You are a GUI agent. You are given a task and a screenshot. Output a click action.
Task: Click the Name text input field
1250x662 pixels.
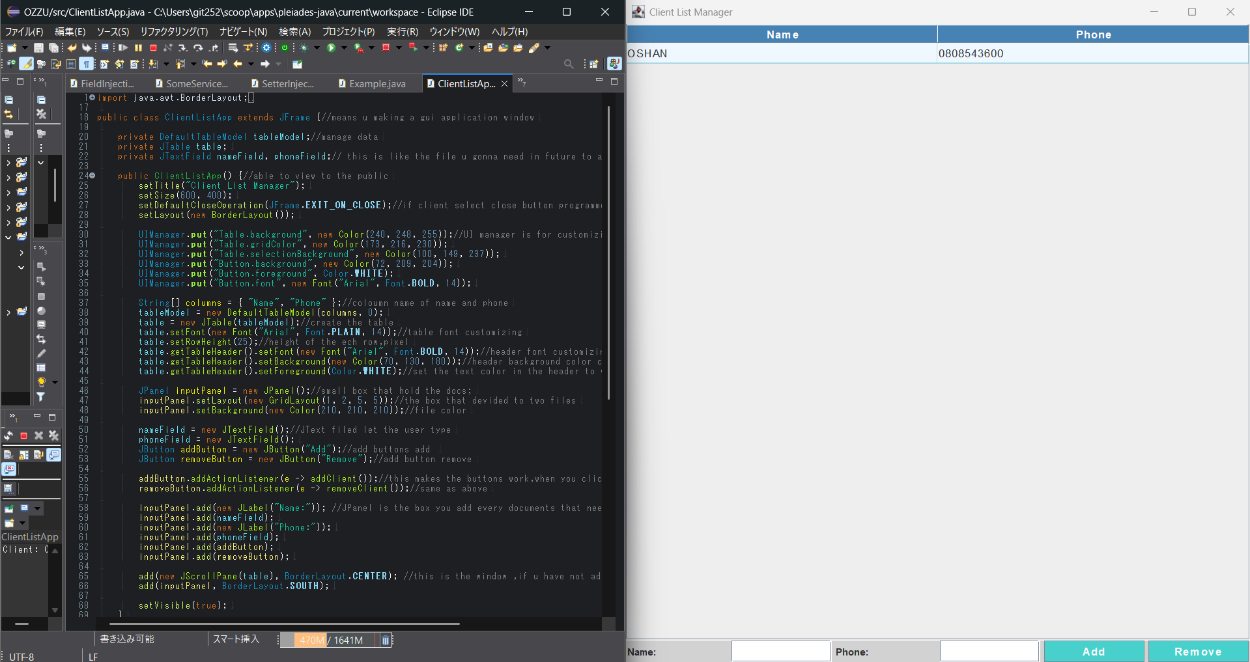click(780, 651)
